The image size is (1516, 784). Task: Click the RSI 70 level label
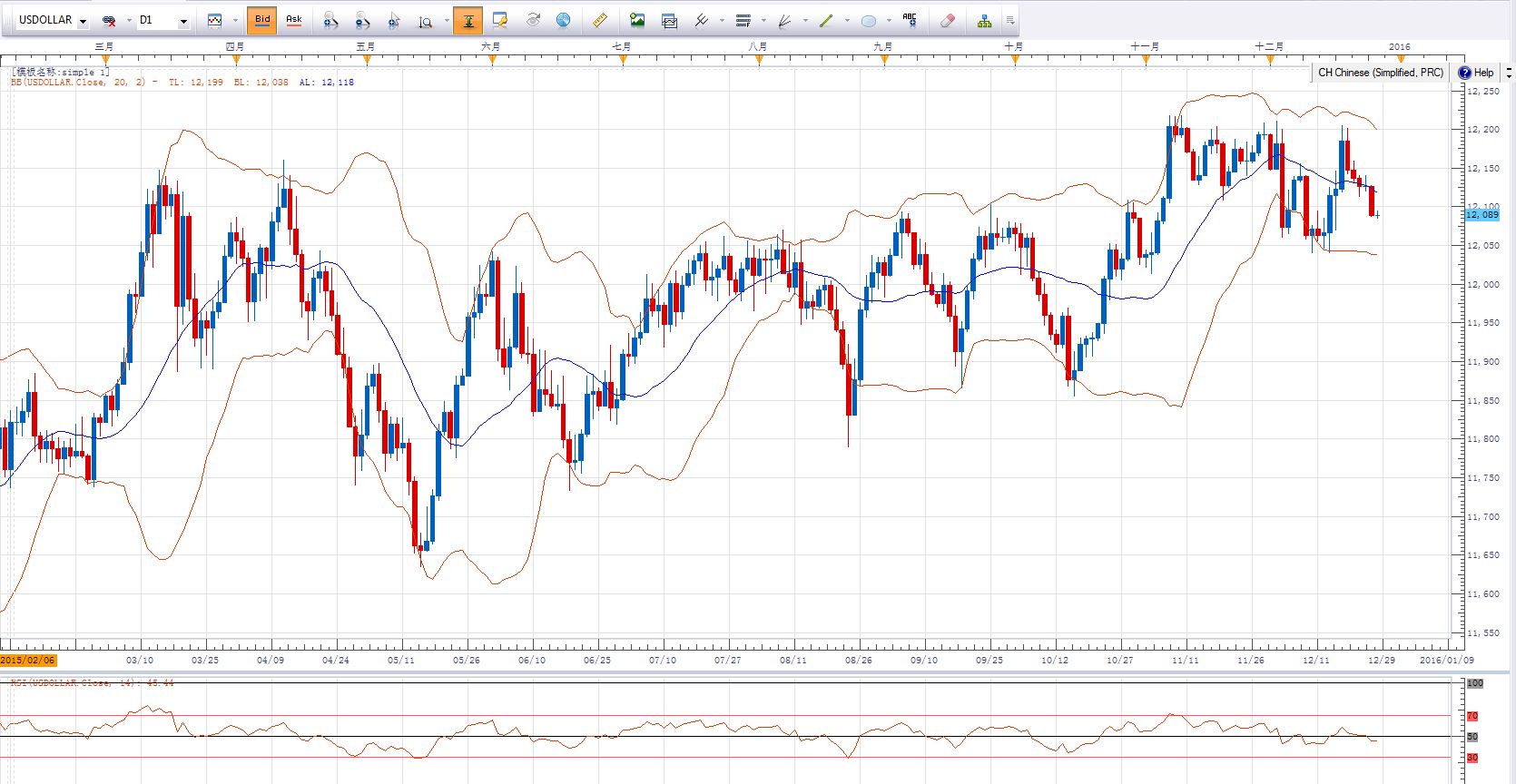(x=1472, y=716)
